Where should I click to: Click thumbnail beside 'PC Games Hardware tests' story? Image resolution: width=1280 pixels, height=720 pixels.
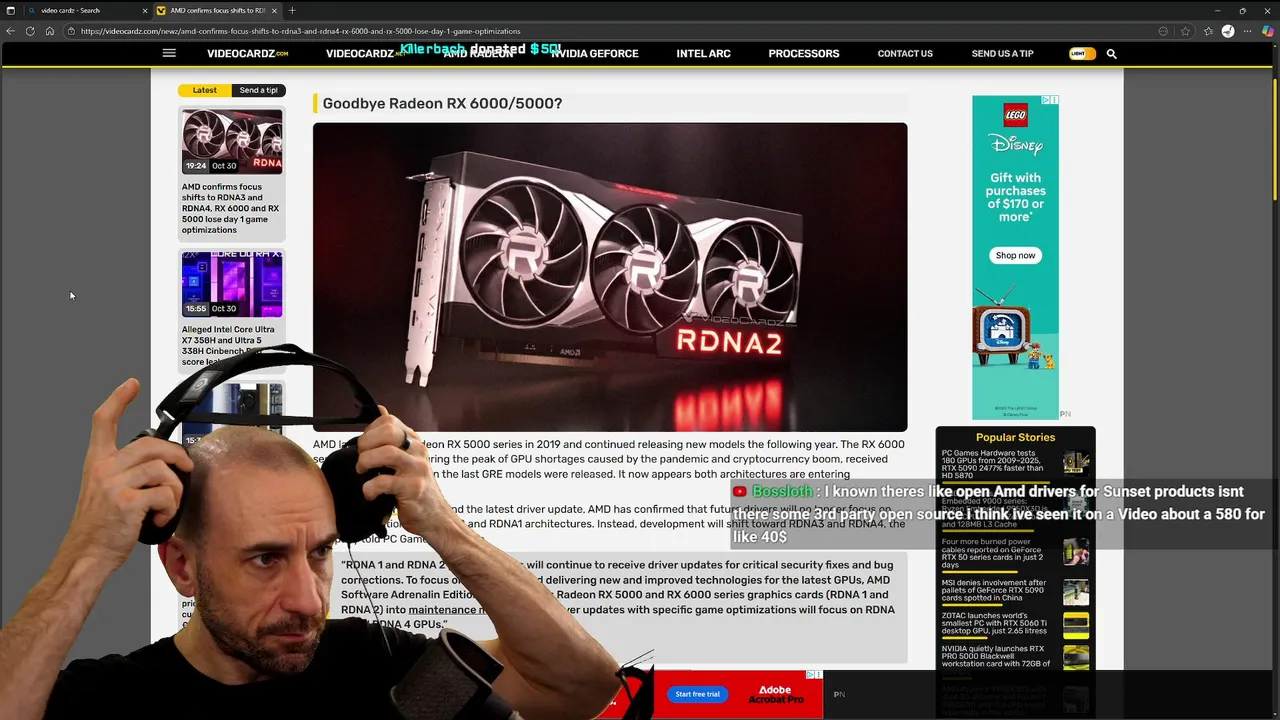1076,464
